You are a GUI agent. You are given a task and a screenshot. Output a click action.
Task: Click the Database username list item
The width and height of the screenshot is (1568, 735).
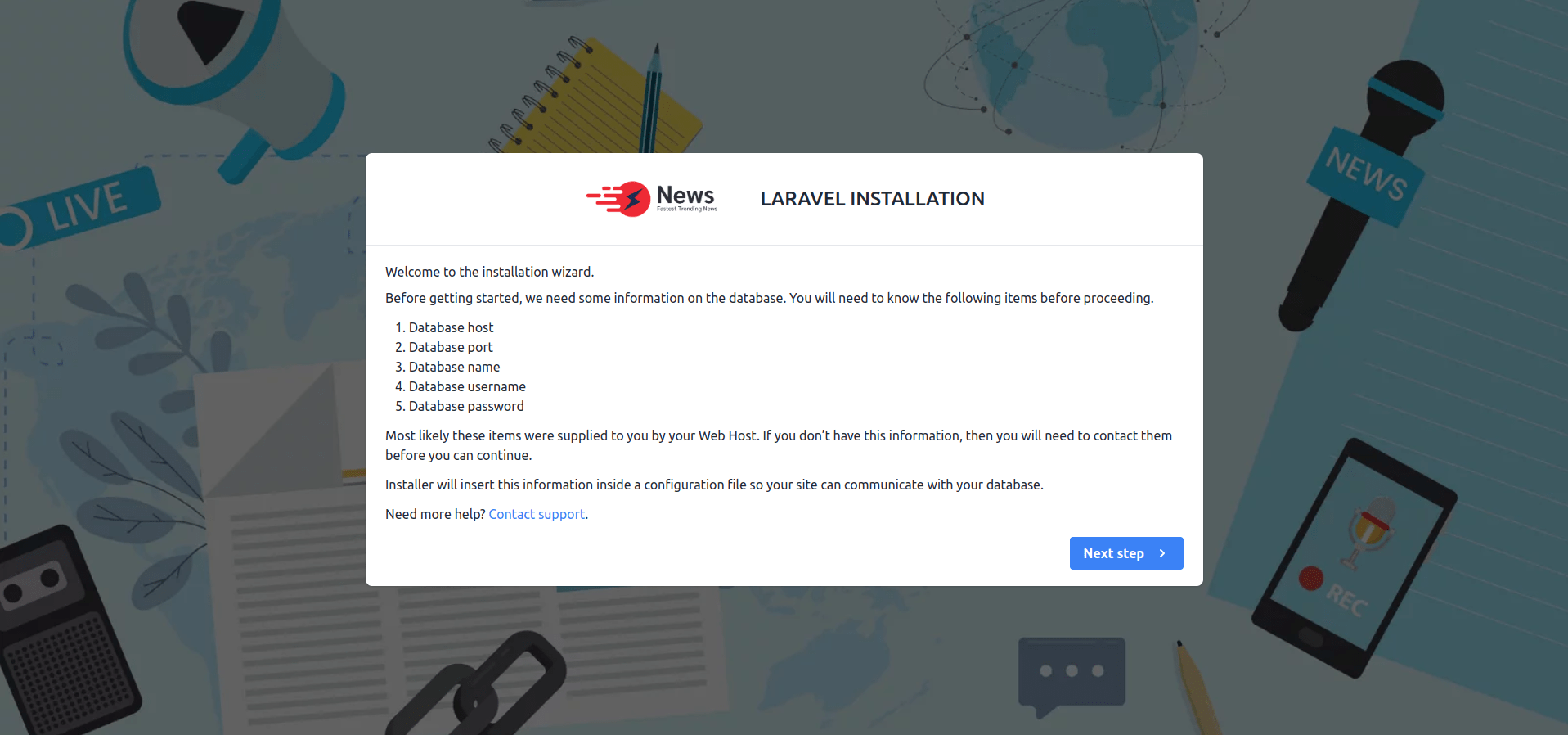tap(467, 386)
